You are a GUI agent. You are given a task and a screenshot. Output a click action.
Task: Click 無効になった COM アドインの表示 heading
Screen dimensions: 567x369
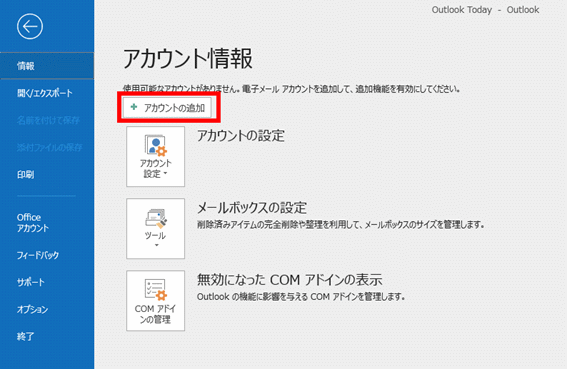click(290, 280)
